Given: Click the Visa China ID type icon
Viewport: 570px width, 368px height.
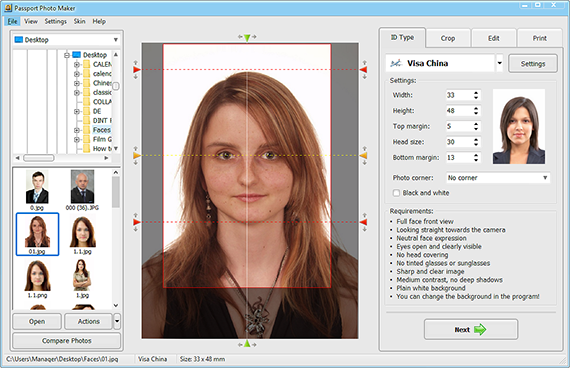Looking at the screenshot, I should pyautogui.click(x=396, y=63).
